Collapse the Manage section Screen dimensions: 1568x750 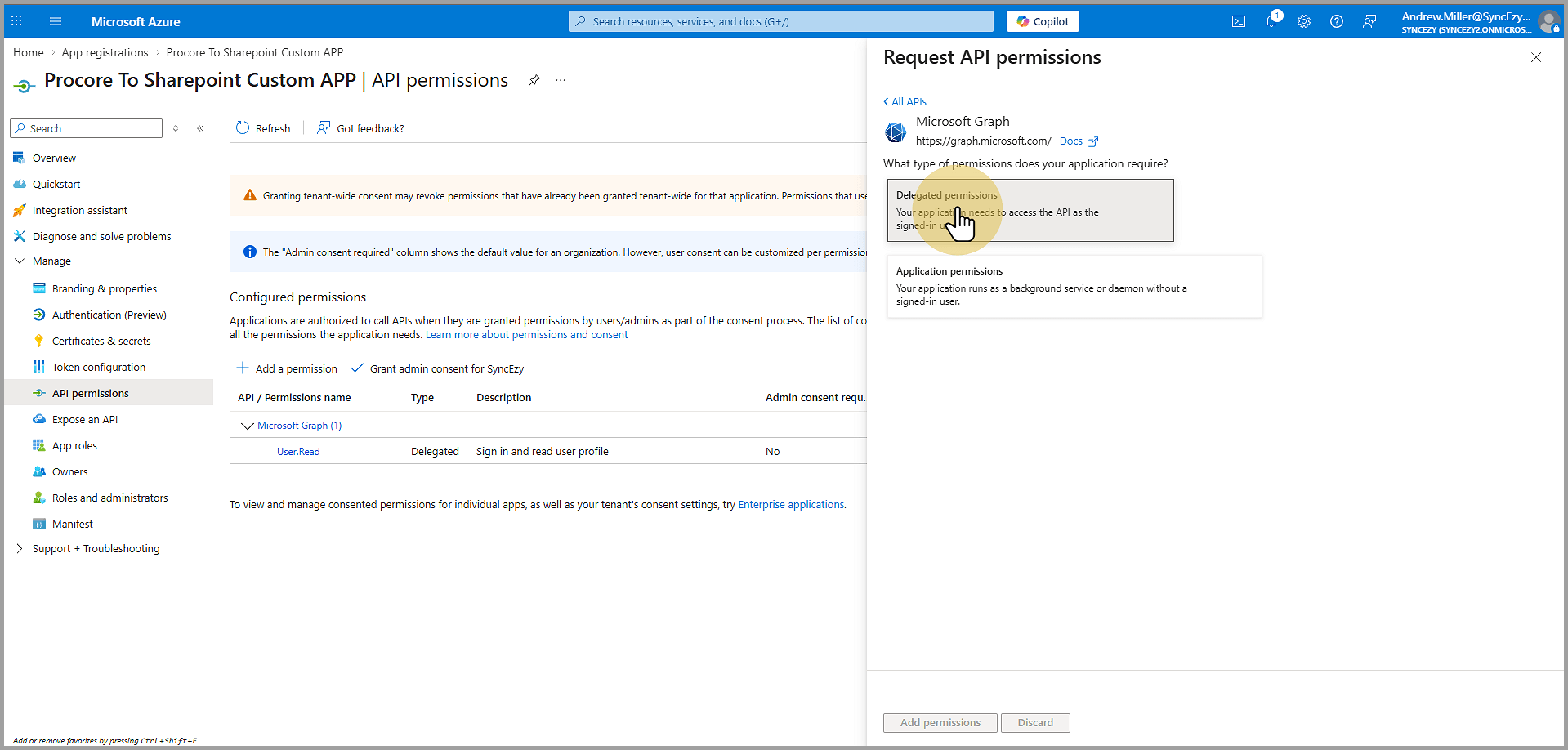(x=20, y=261)
